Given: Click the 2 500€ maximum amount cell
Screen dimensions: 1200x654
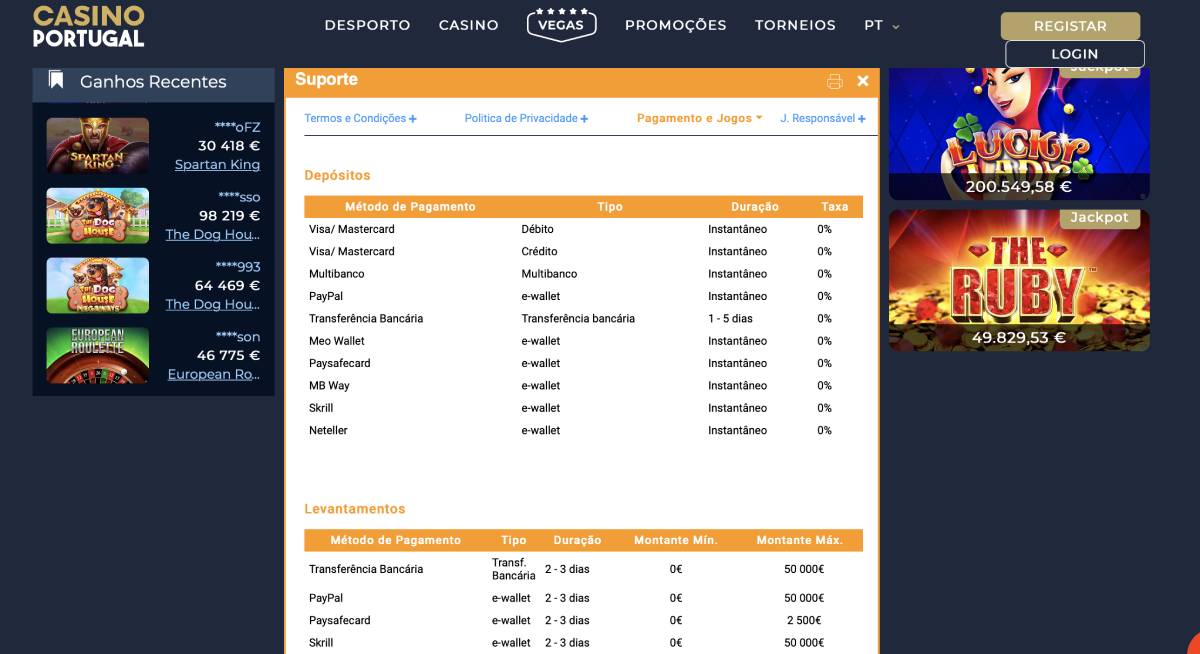Looking at the screenshot, I should 804,620.
